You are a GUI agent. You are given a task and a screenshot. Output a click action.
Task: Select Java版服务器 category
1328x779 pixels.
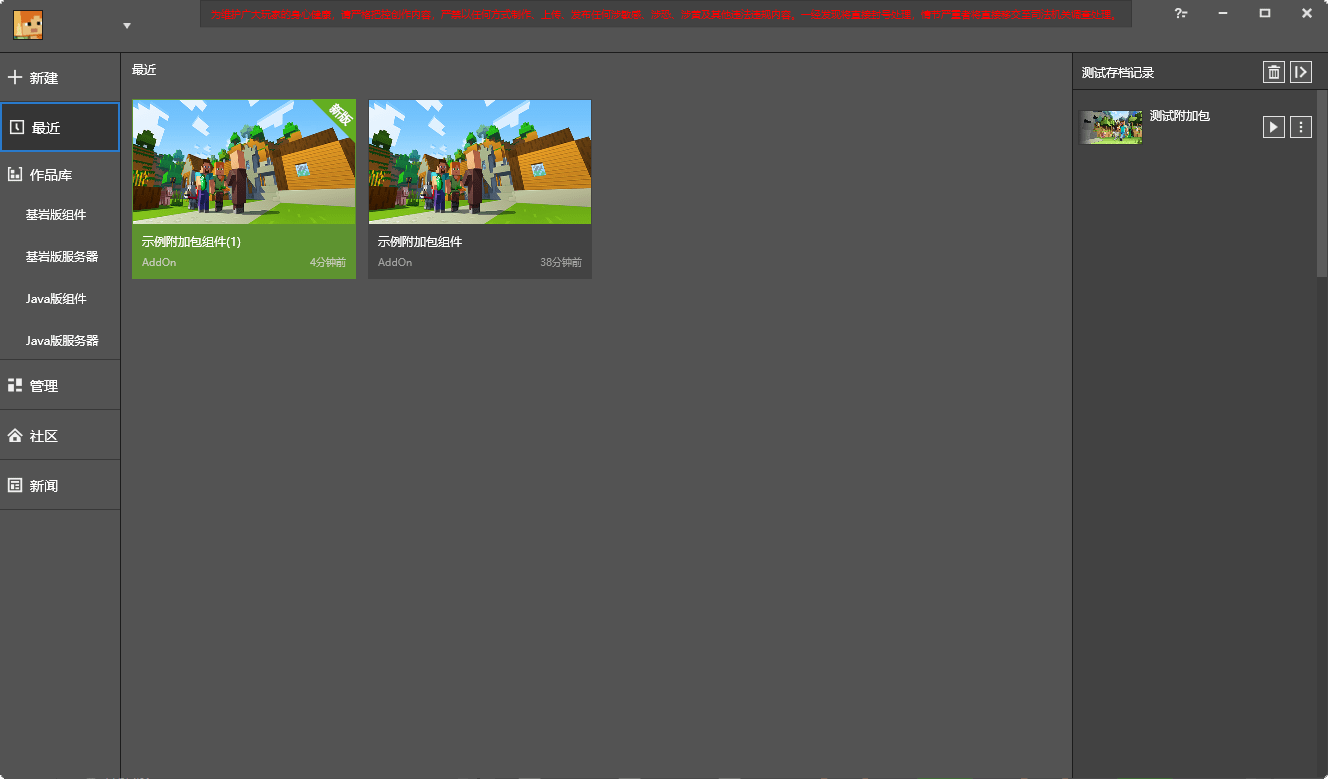coord(62,341)
